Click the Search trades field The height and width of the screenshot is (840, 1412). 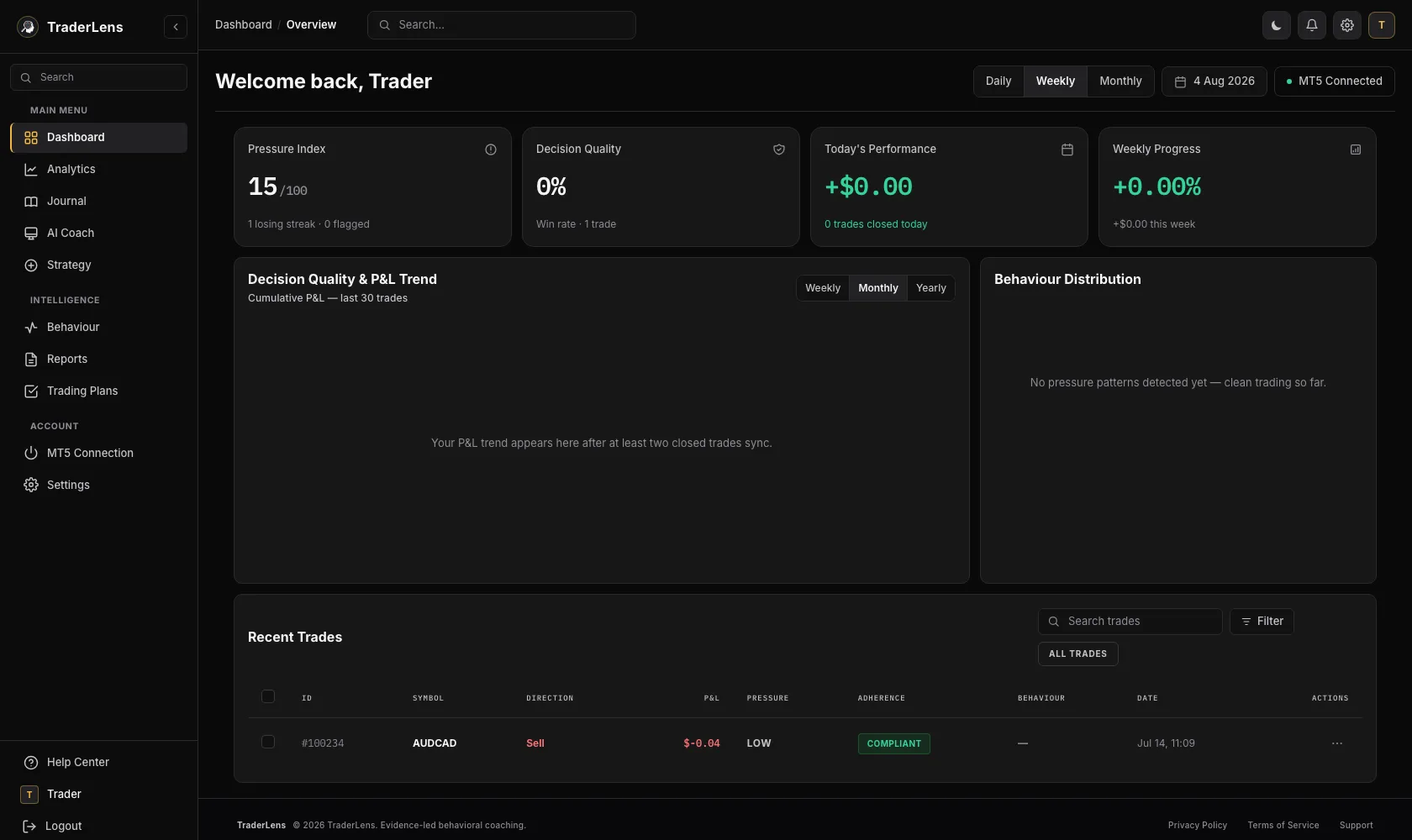[x=1130, y=622]
